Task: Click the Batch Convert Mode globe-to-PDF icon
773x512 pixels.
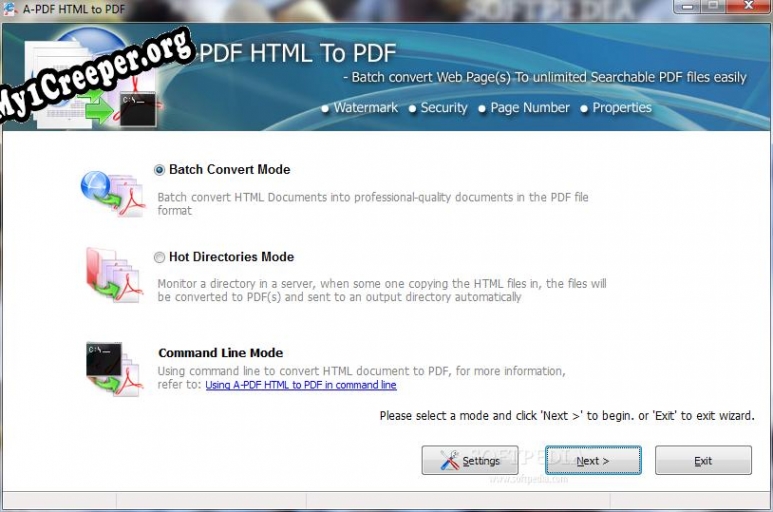Action: pos(113,193)
